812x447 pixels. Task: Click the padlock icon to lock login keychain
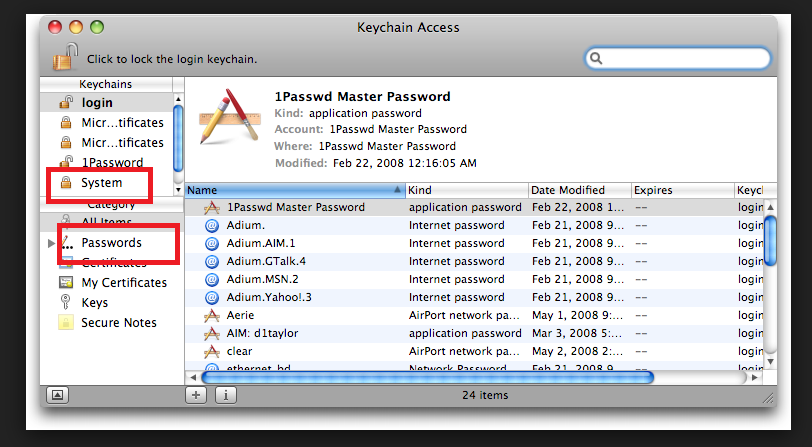pos(65,56)
